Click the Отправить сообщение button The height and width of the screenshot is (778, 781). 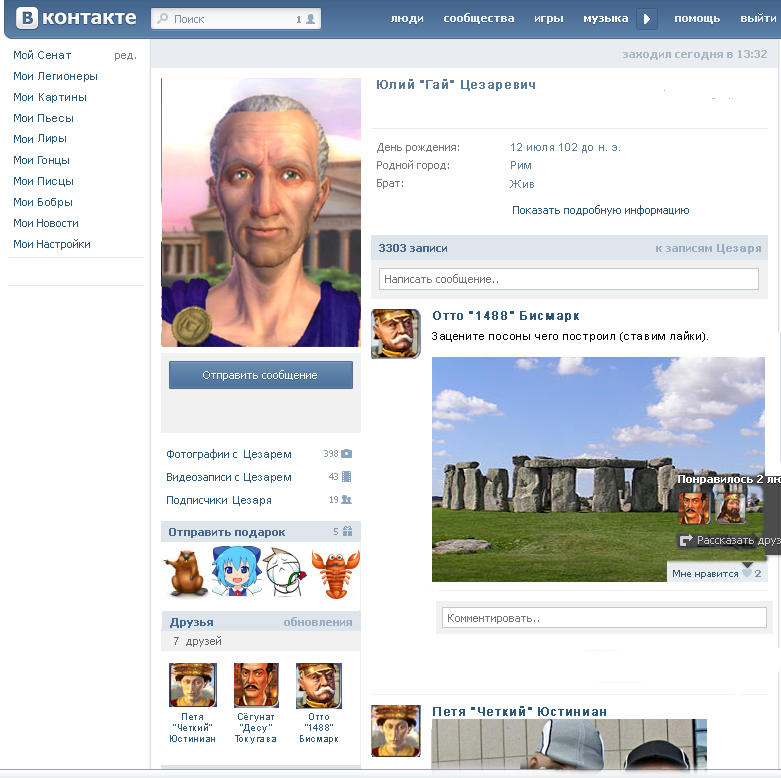click(260, 375)
